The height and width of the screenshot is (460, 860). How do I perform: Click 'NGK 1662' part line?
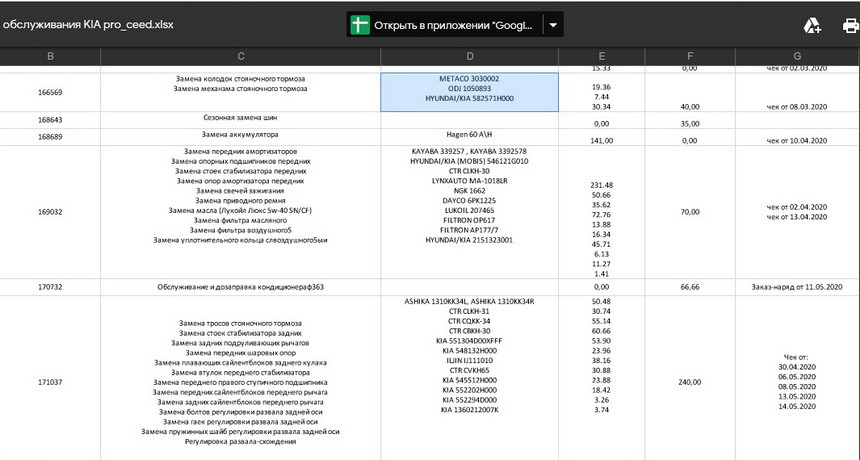coord(469,191)
